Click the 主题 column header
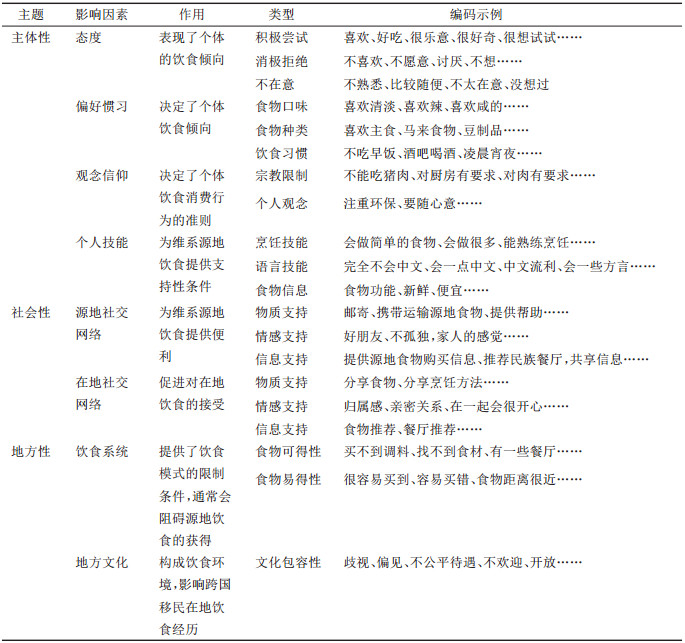This screenshot has width=685, height=643. click(30, 17)
